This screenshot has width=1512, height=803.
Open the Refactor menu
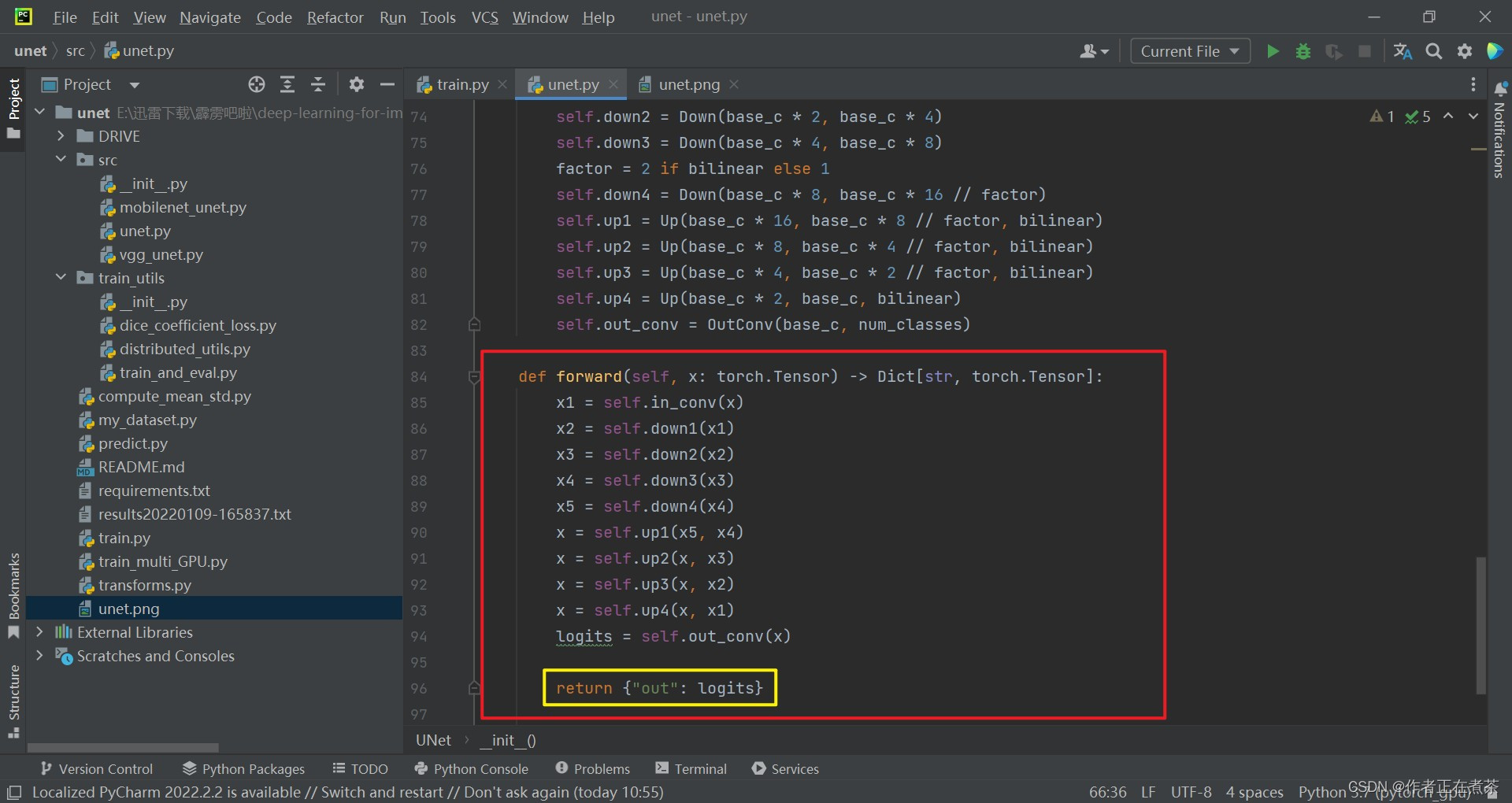pyautogui.click(x=335, y=17)
